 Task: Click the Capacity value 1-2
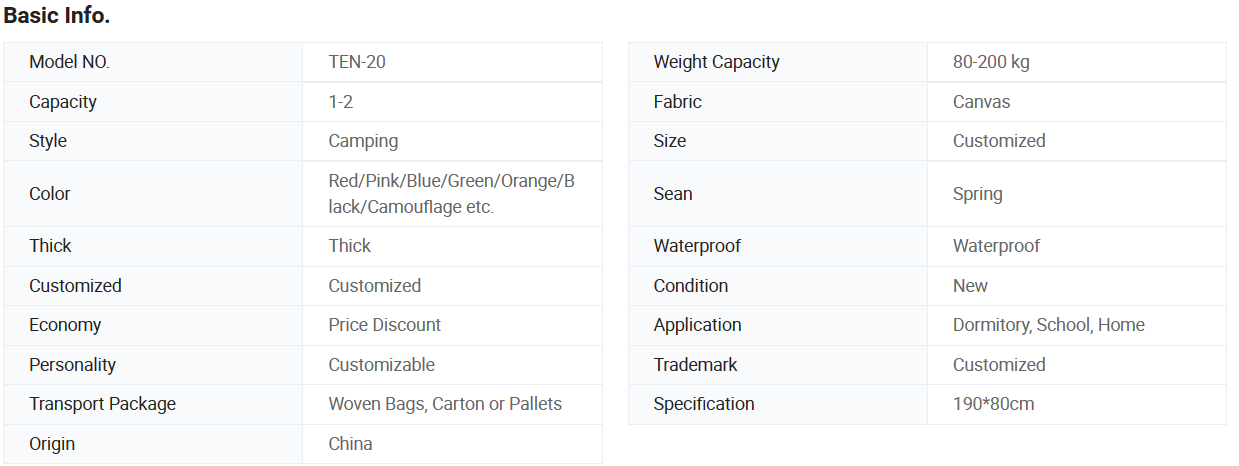(341, 102)
